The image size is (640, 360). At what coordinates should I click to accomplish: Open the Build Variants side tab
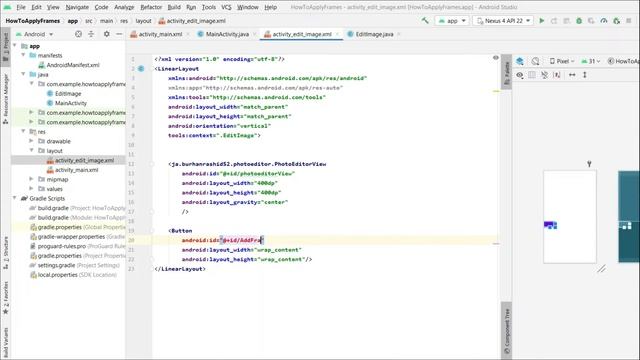click(x=6, y=343)
